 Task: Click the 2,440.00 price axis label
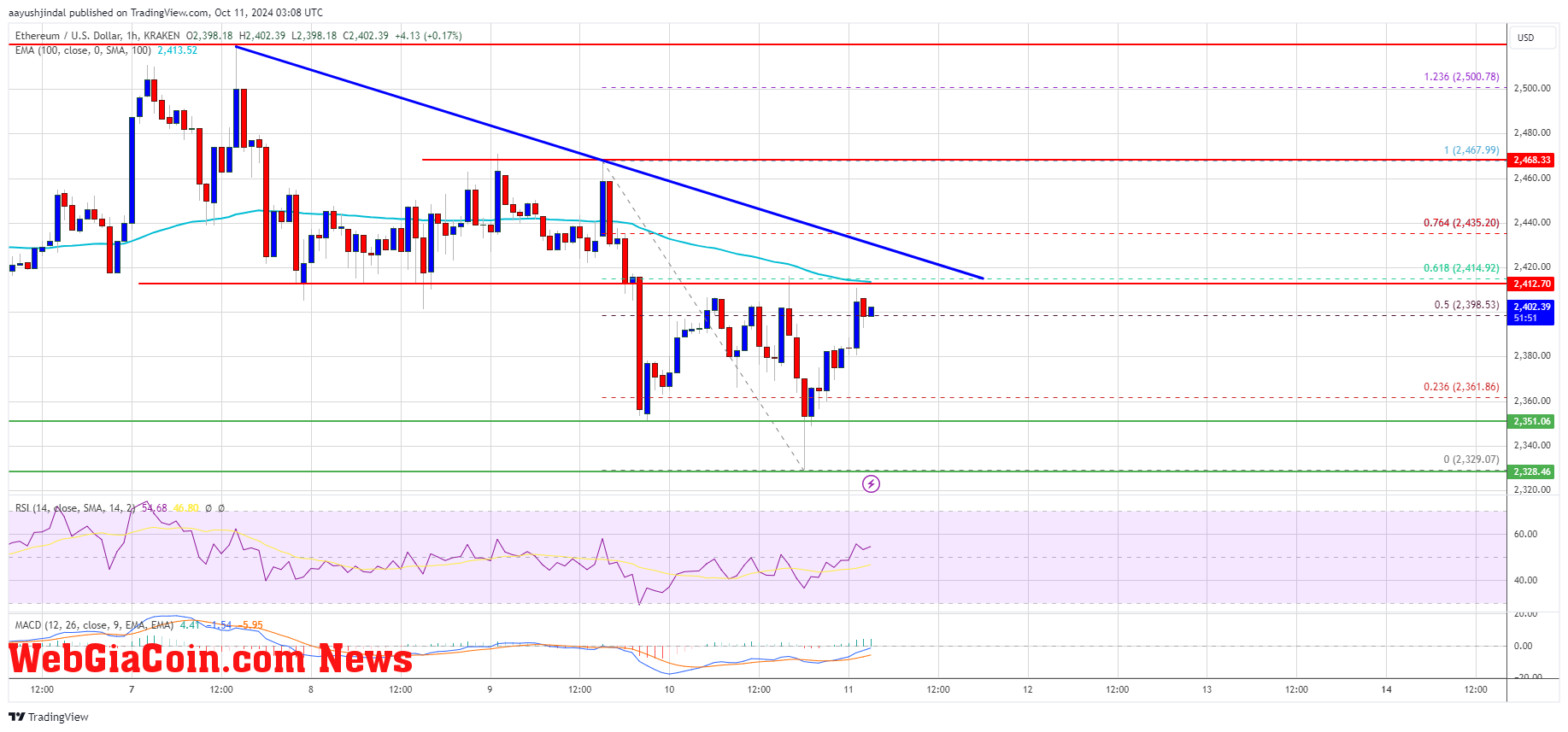coord(1531,222)
